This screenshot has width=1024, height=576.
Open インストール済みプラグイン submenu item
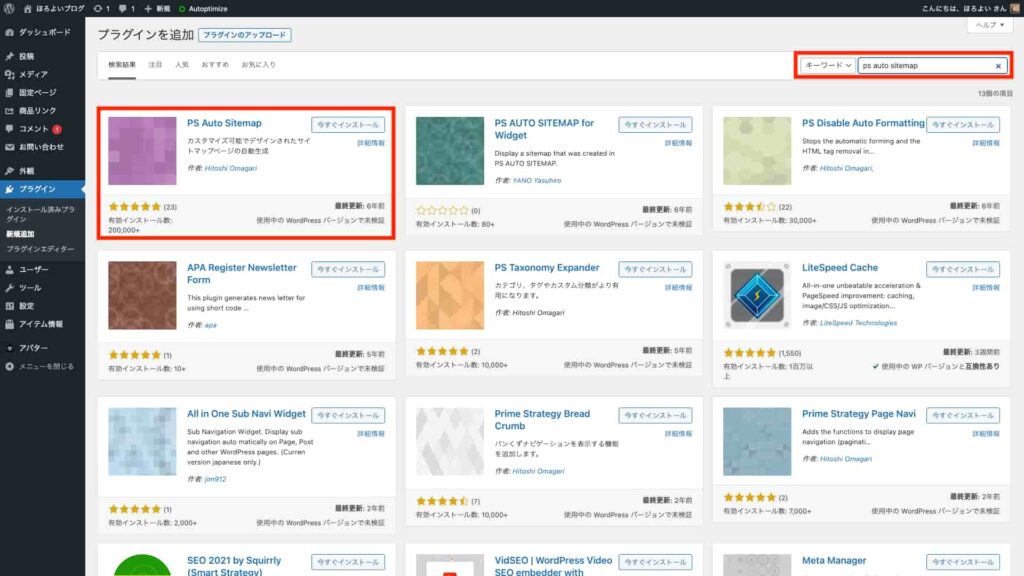click(40, 214)
